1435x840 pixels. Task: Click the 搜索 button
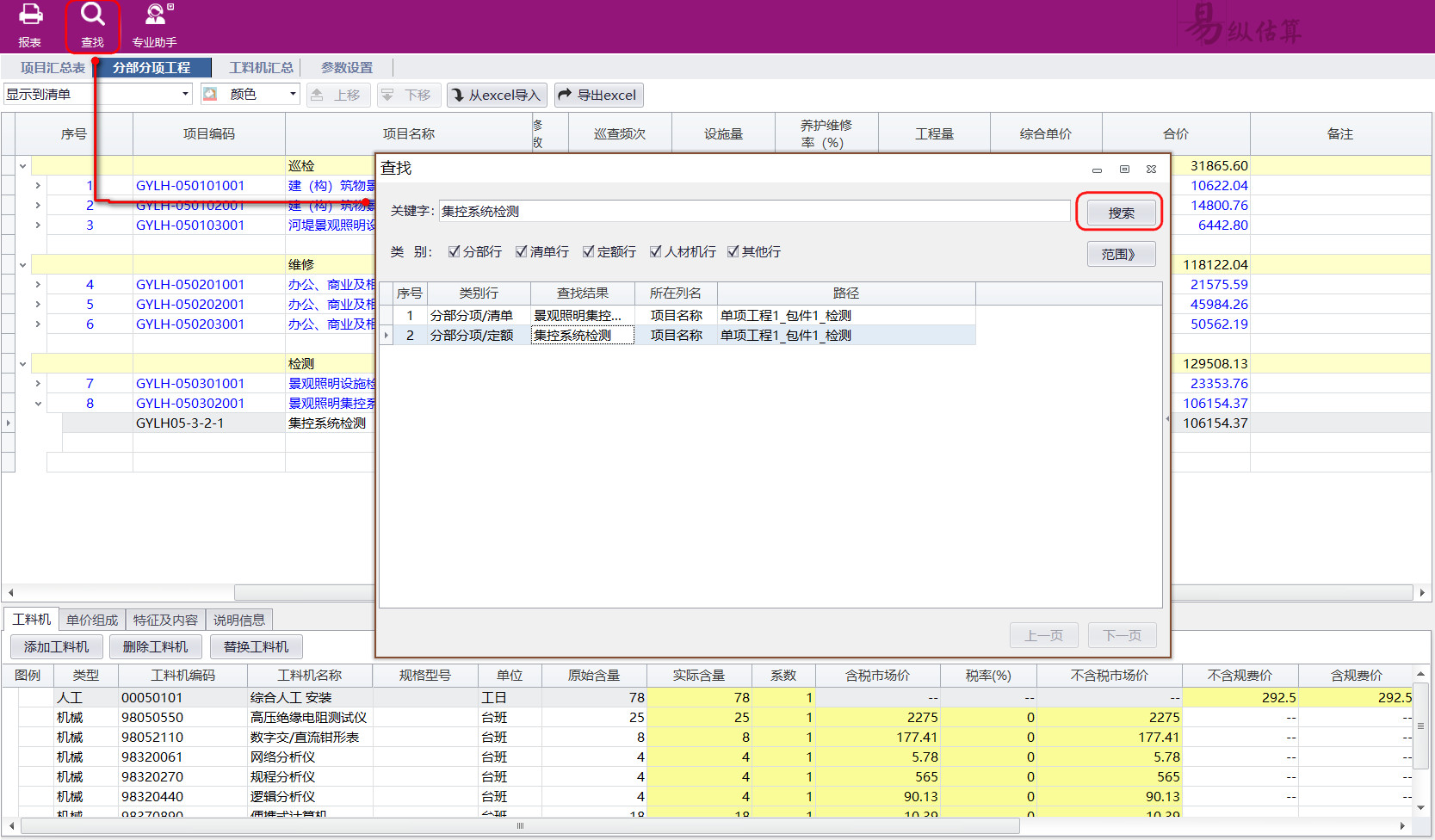(1121, 213)
